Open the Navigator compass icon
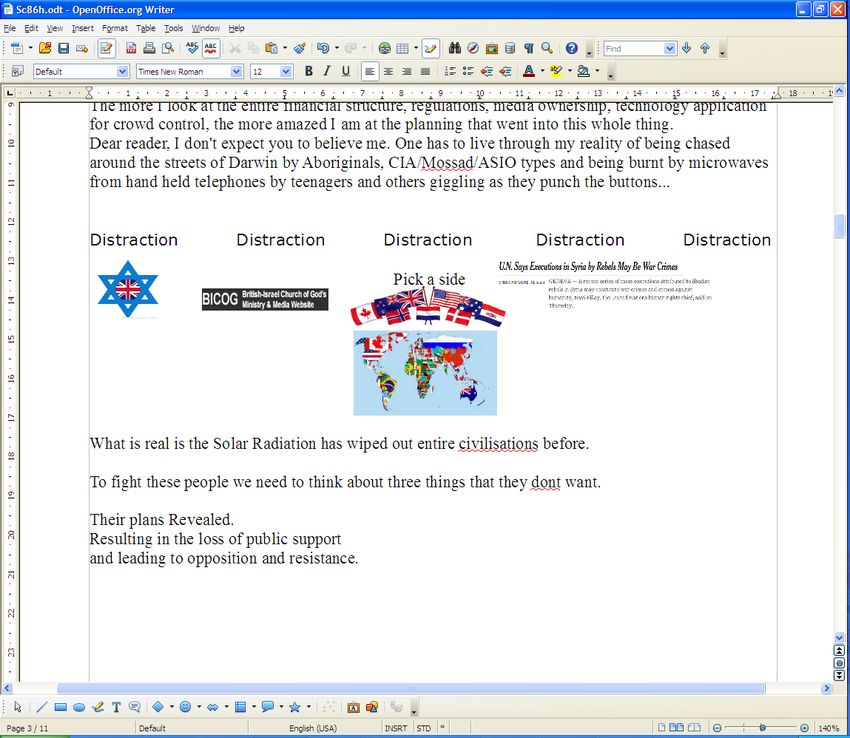The image size is (850, 738). tap(473, 48)
